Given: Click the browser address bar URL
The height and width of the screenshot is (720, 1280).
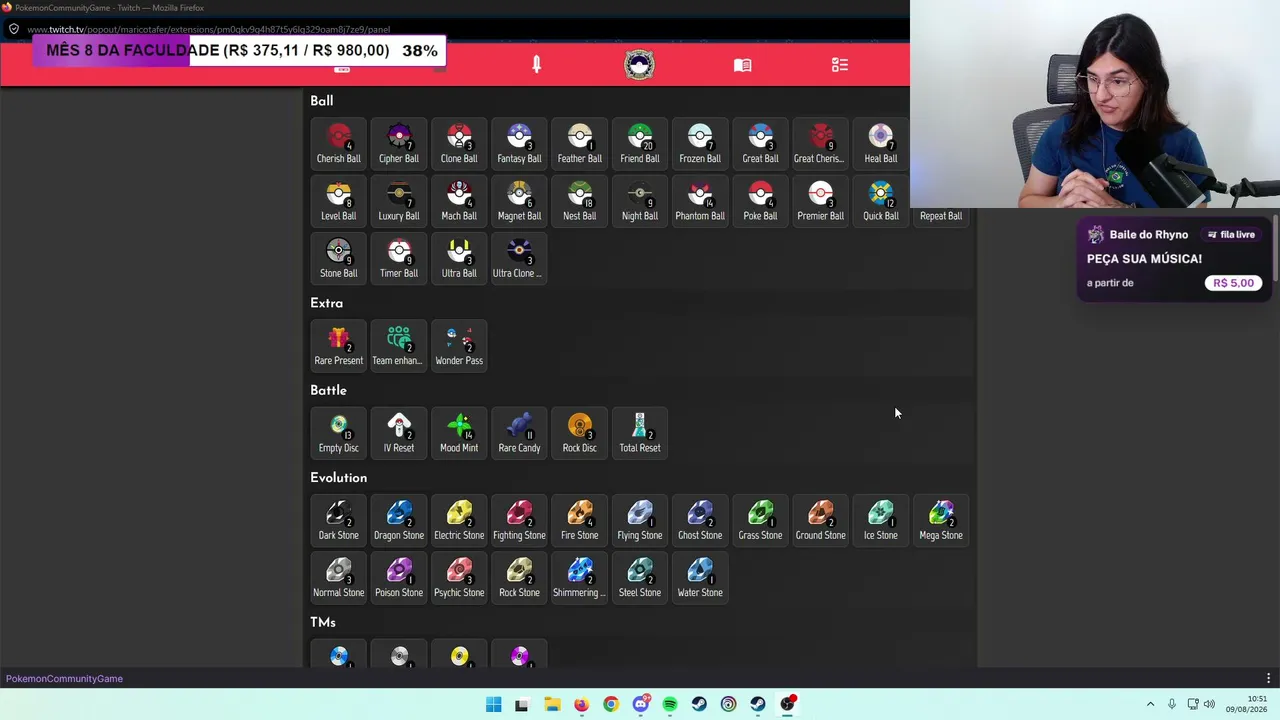Looking at the screenshot, I should pos(209,29).
